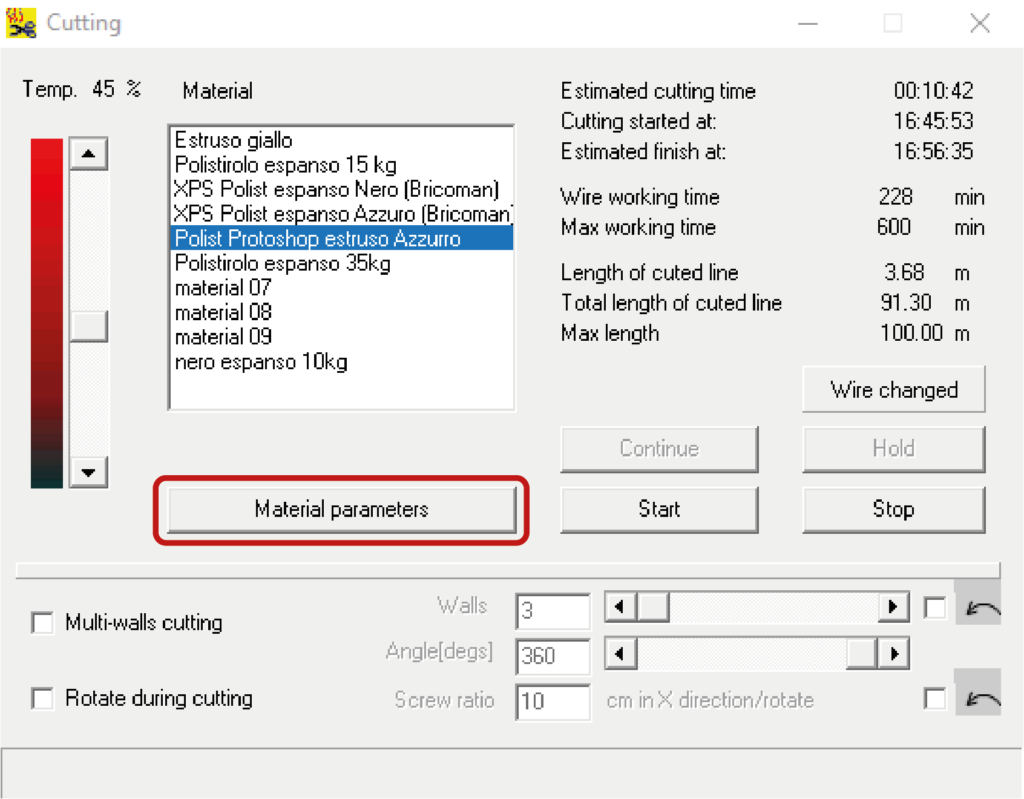Click the Screw ratio input field

552,702
